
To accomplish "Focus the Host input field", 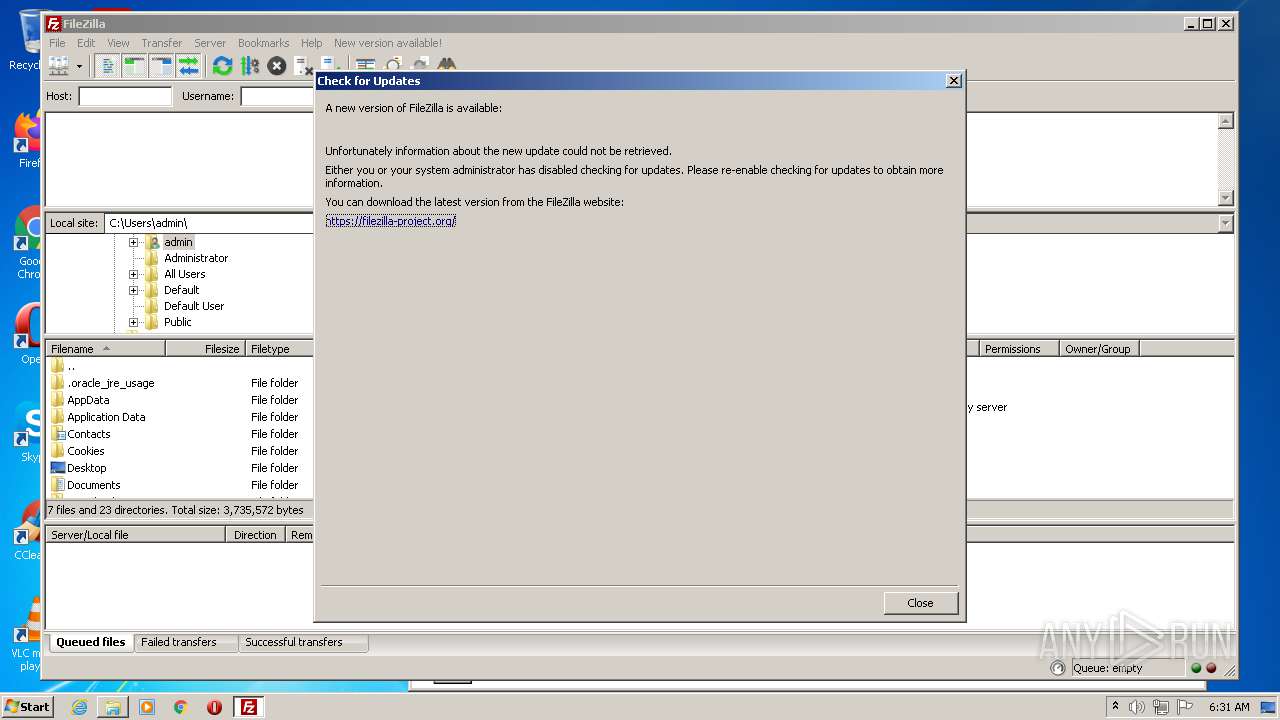I will point(125,96).
